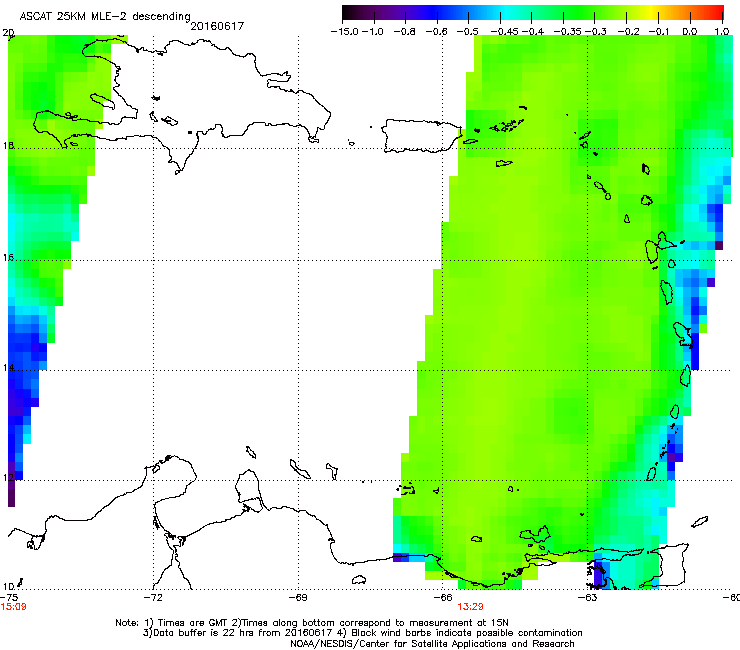Viewport: 740px width, 650px height.
Task: Click the longitude label -69
Action: 298,597
